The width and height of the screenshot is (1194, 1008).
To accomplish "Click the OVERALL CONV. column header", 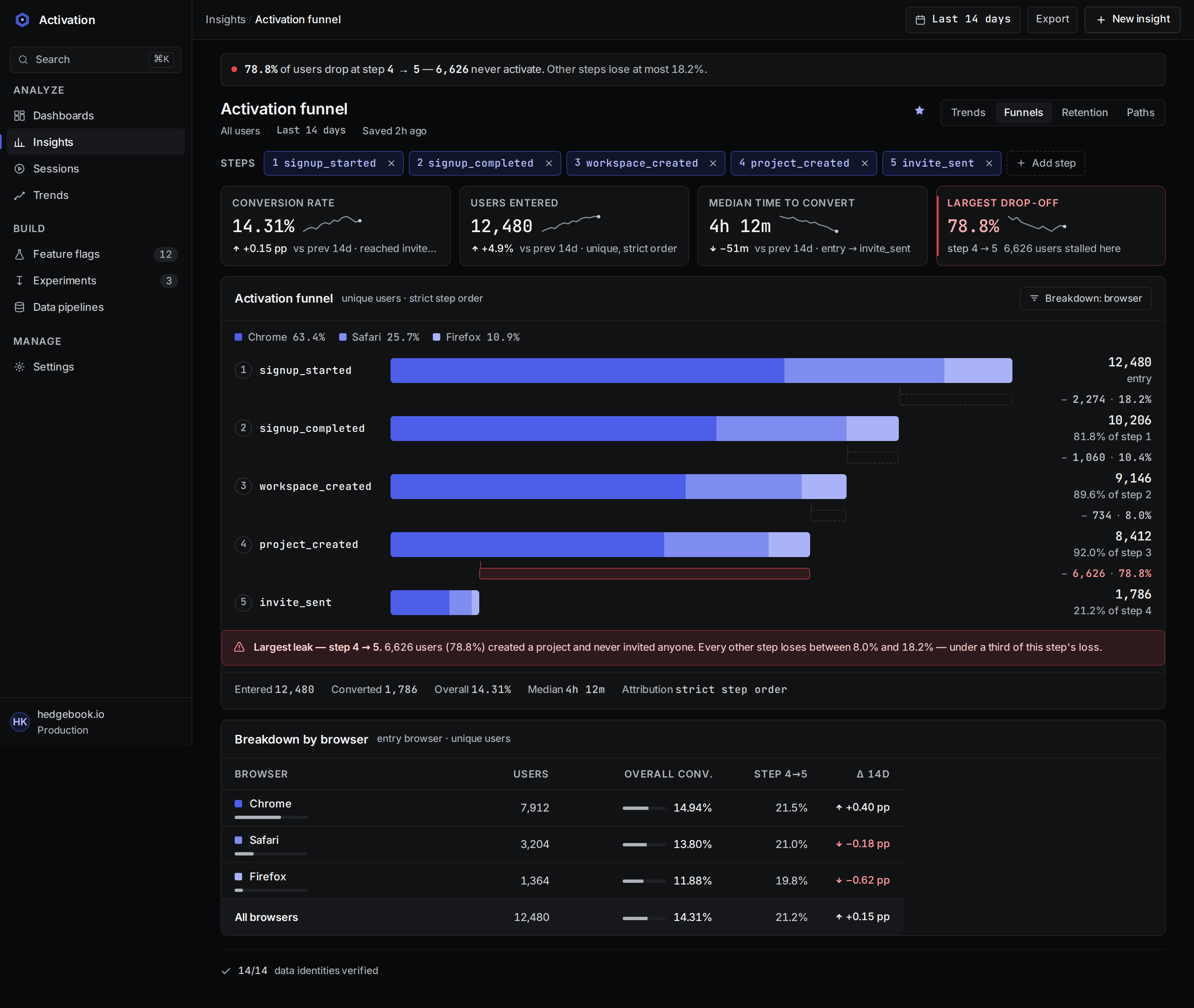I will point(667,774).
